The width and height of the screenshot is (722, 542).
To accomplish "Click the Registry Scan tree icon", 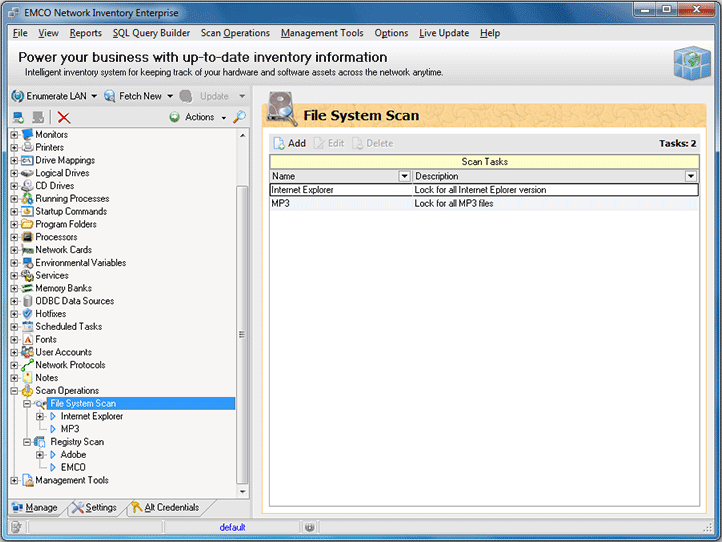I will click(40, 442).
